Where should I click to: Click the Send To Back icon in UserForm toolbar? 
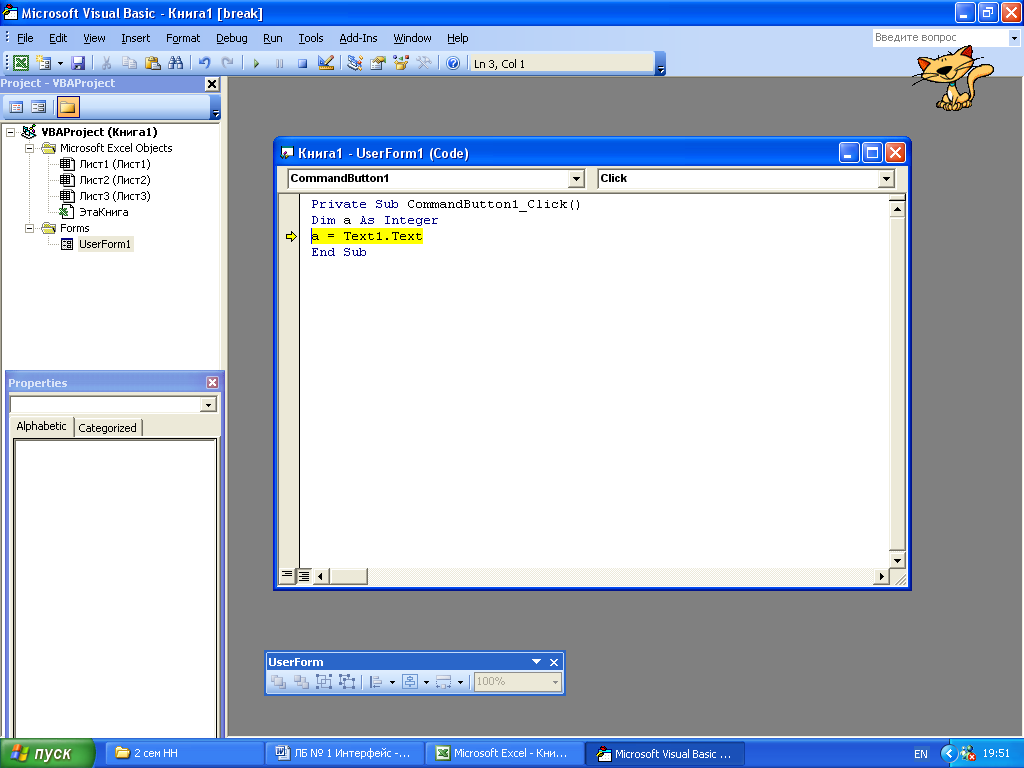point(301,682)
